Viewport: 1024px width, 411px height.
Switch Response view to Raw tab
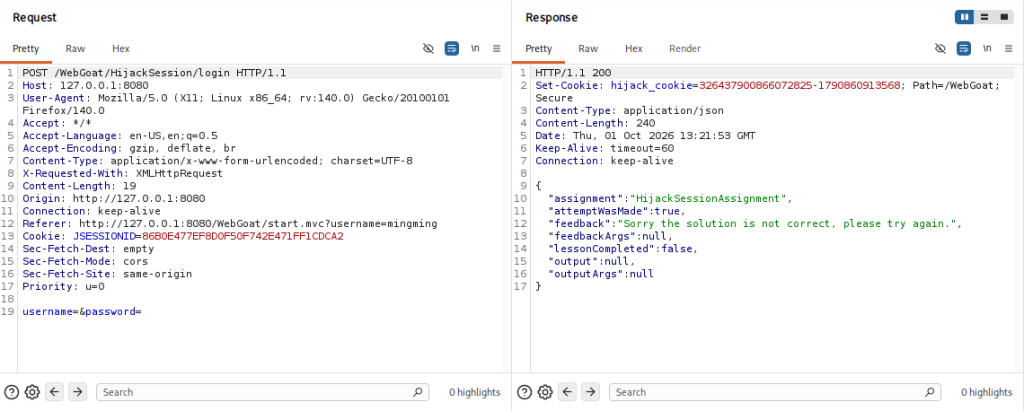[x=588, y=48]
